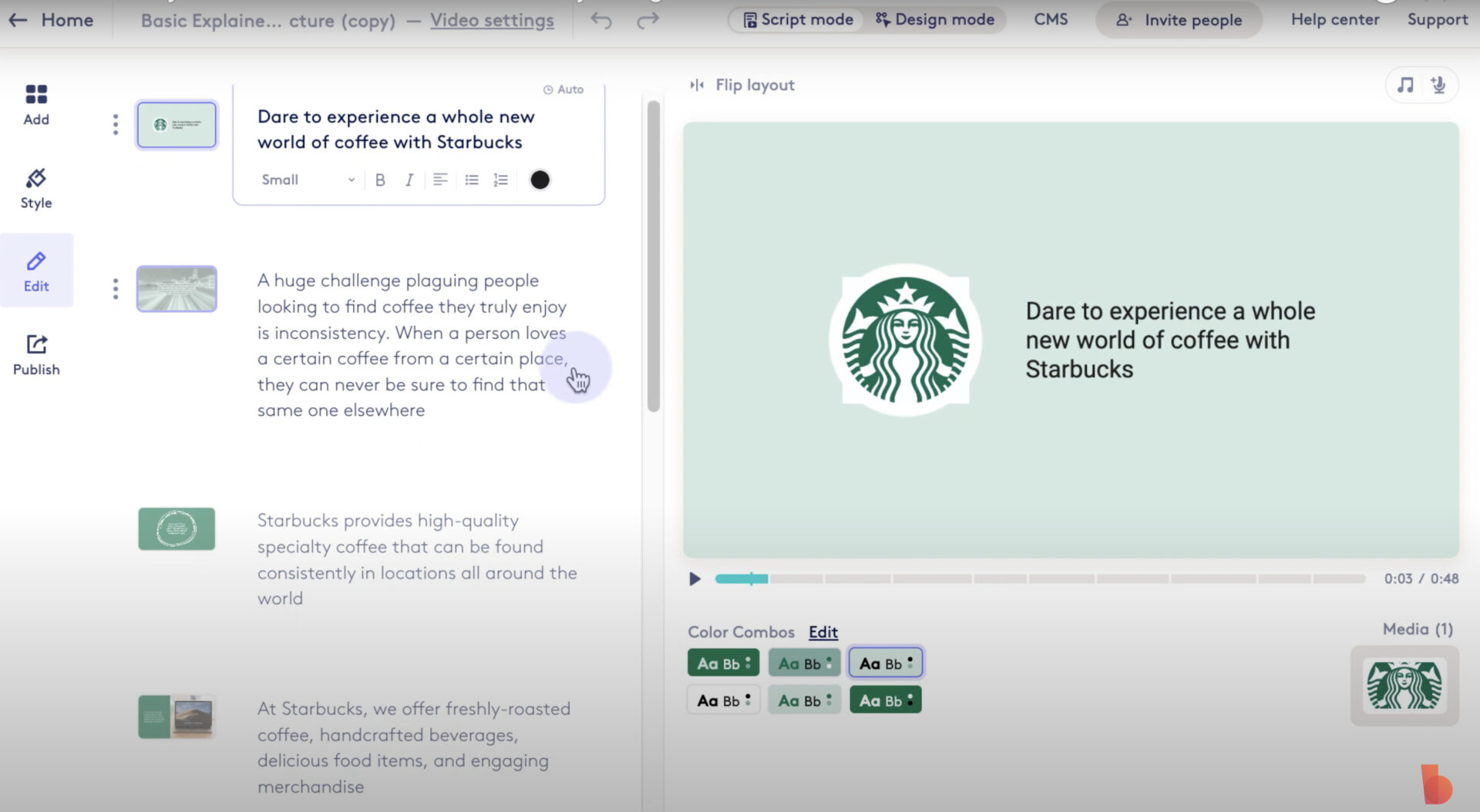Flip the scene layout
The image size is (1480, 812).
(x=741, y=85)
